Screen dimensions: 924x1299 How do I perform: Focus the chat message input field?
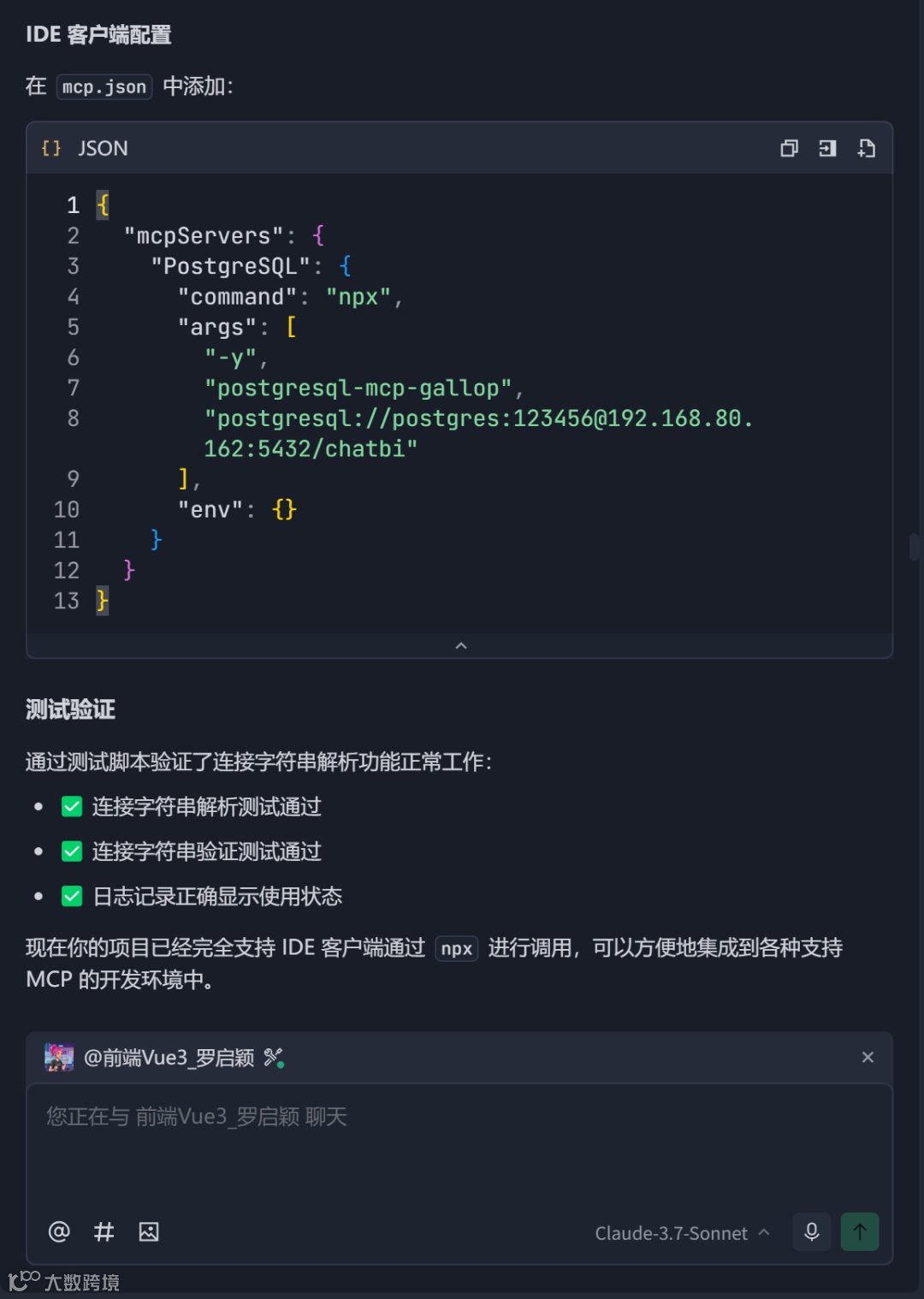(x=459, y=1147)
